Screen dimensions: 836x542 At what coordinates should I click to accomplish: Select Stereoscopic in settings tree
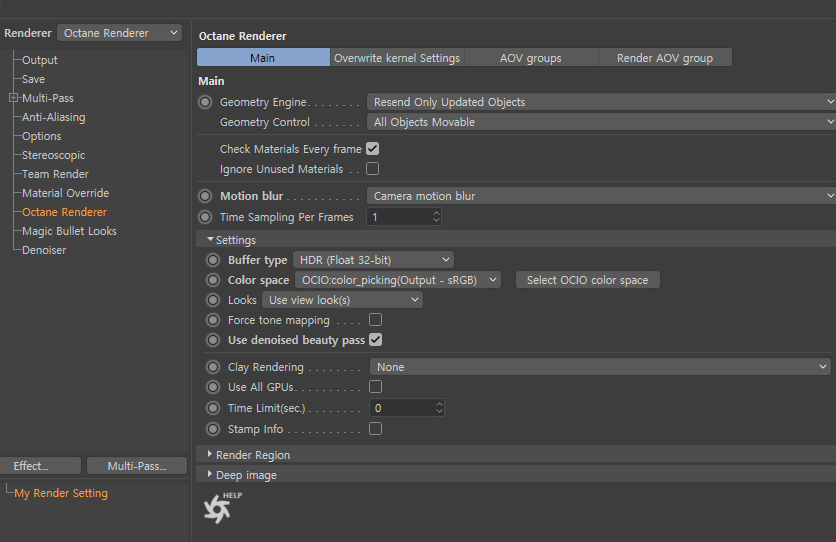(x=53, y=155)
